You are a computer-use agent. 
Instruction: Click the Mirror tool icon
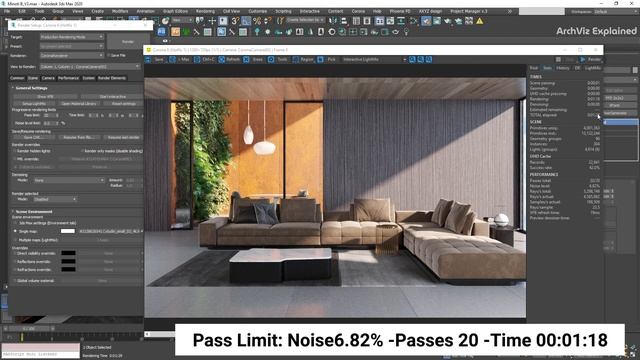[x=333, y=21]
